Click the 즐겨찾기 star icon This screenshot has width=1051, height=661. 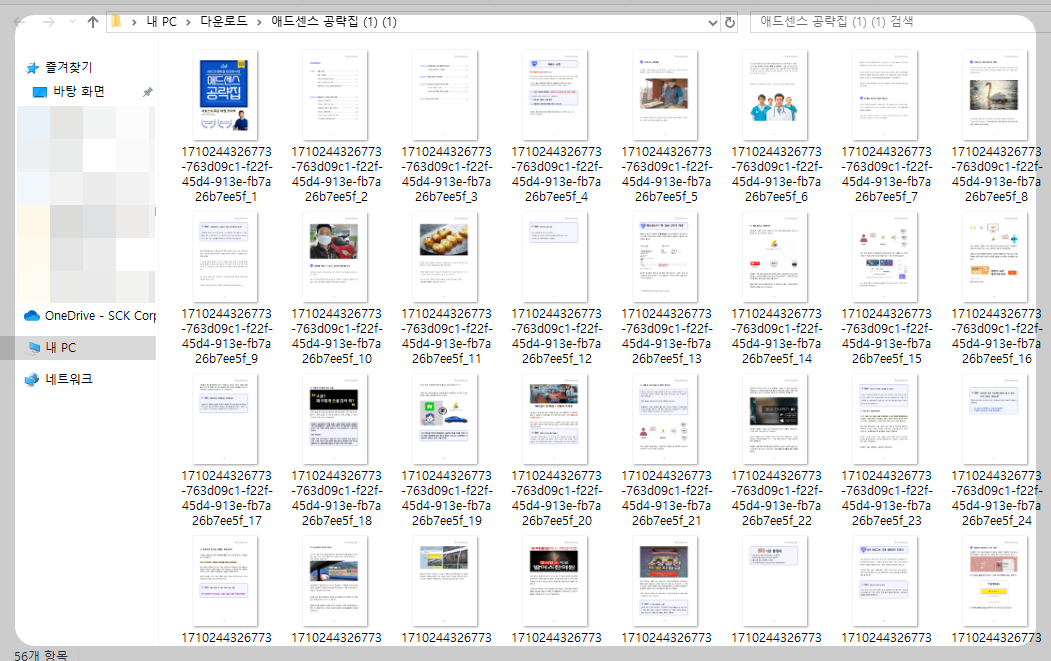[32, 68]
